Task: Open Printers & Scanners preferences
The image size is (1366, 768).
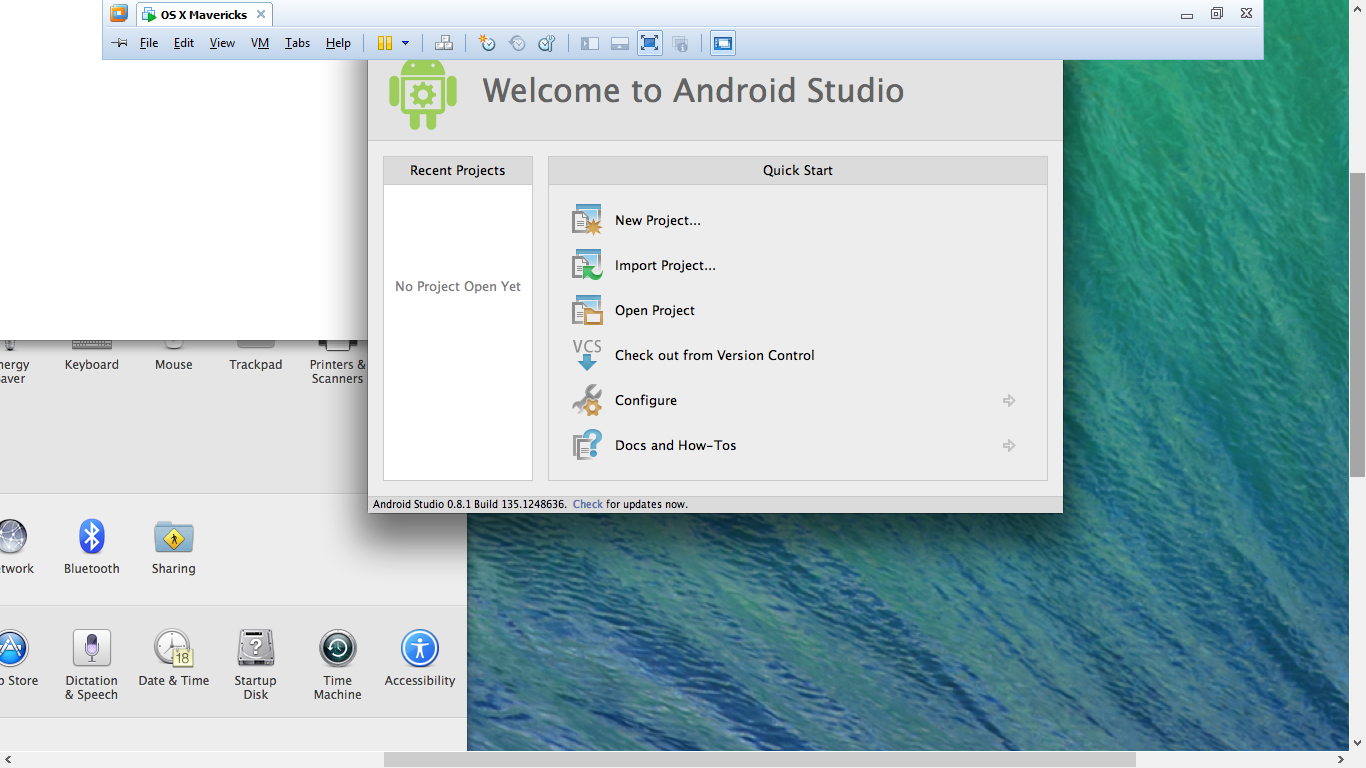Action: click(338, 362)
